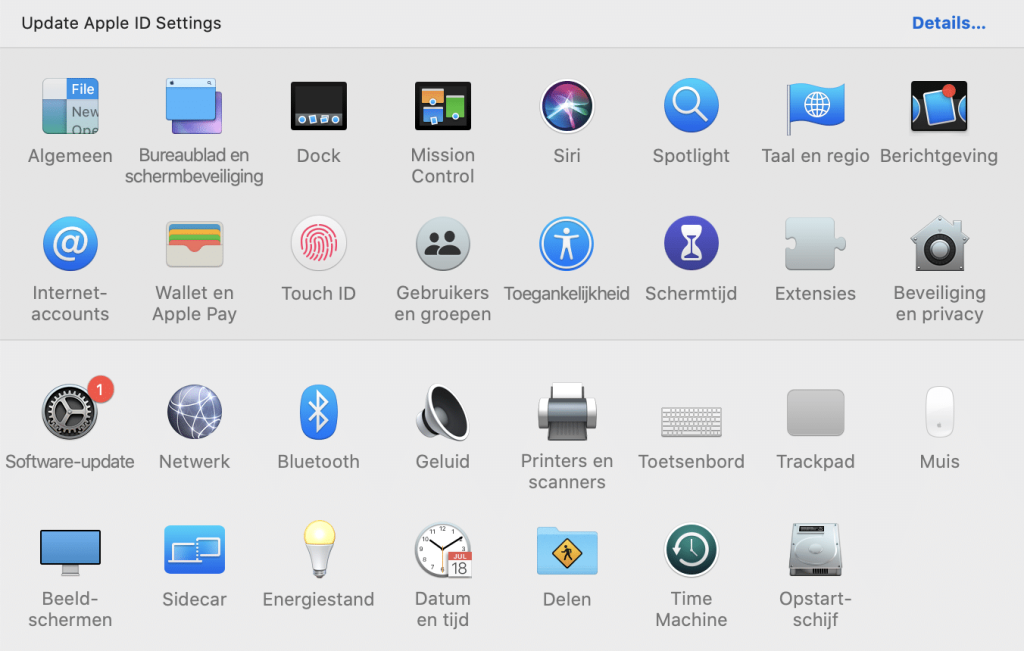Open the Siri preferences pane

[x=567, y=106]
